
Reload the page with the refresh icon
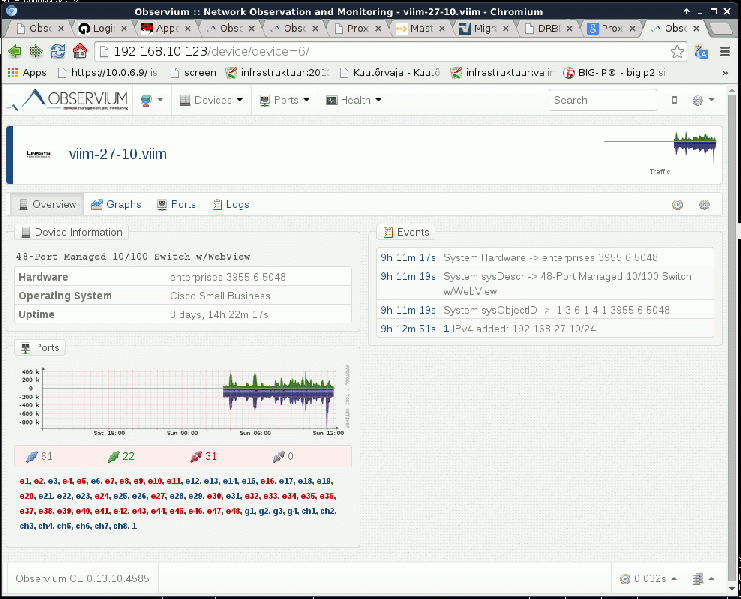pyautogui.click(x=58, y=51)
